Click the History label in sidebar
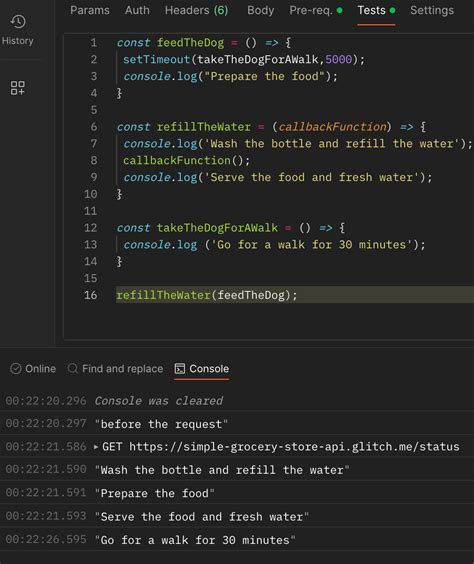474x564 pixels. 18,41
